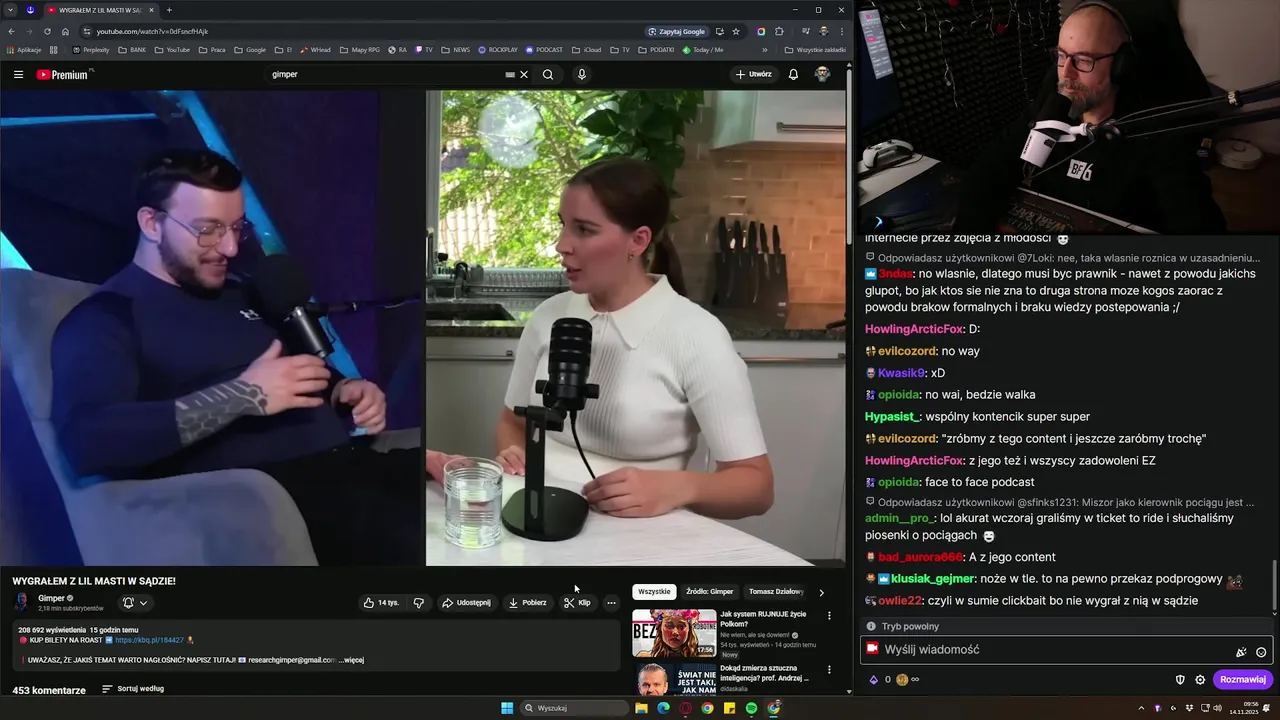Image resolution: width=1280 pixels, height=720 pixels.
Task: Open the ROCKPLAY bookmark
Action: 498,49
